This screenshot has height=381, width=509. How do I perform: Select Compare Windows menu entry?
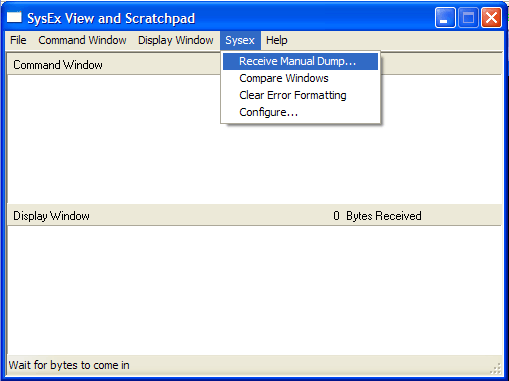pos(300,78)
